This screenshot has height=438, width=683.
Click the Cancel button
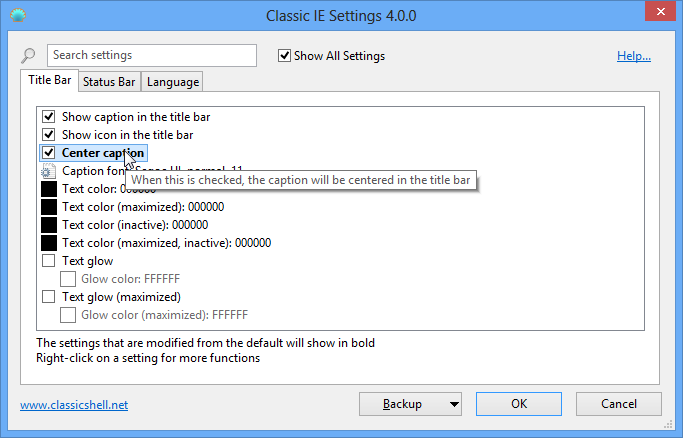pyautogui.click(x=619, y=404)
